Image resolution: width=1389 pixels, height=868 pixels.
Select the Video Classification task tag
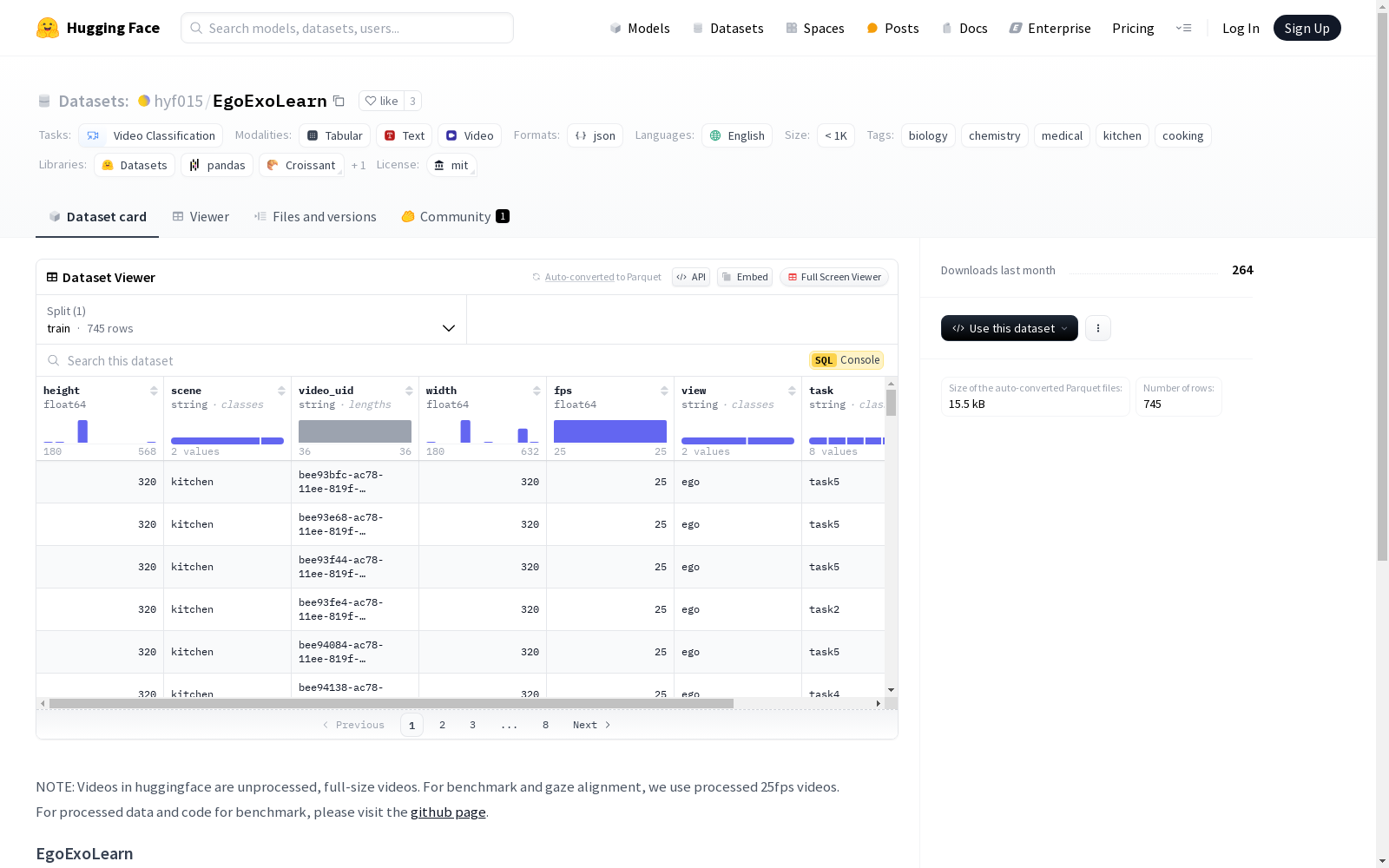point(151,135)
